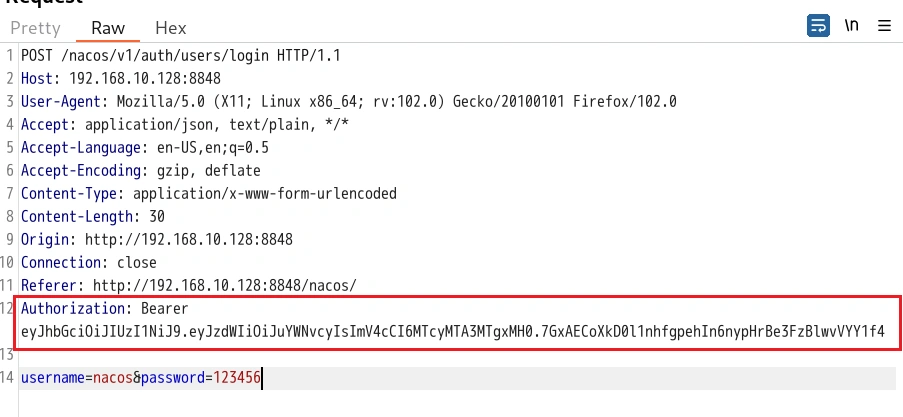Viewport: 903px width, 417px height.
Task: Select the Raw view tab
Action: point(108,28)
